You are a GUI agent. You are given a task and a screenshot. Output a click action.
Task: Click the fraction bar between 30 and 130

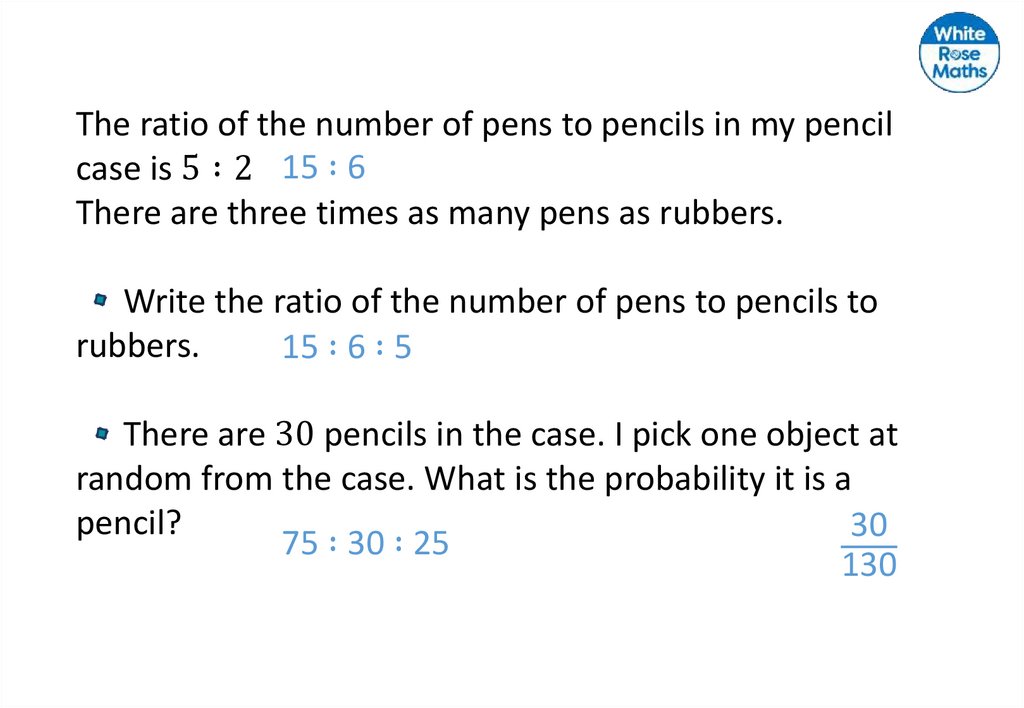tap(869, 546)
